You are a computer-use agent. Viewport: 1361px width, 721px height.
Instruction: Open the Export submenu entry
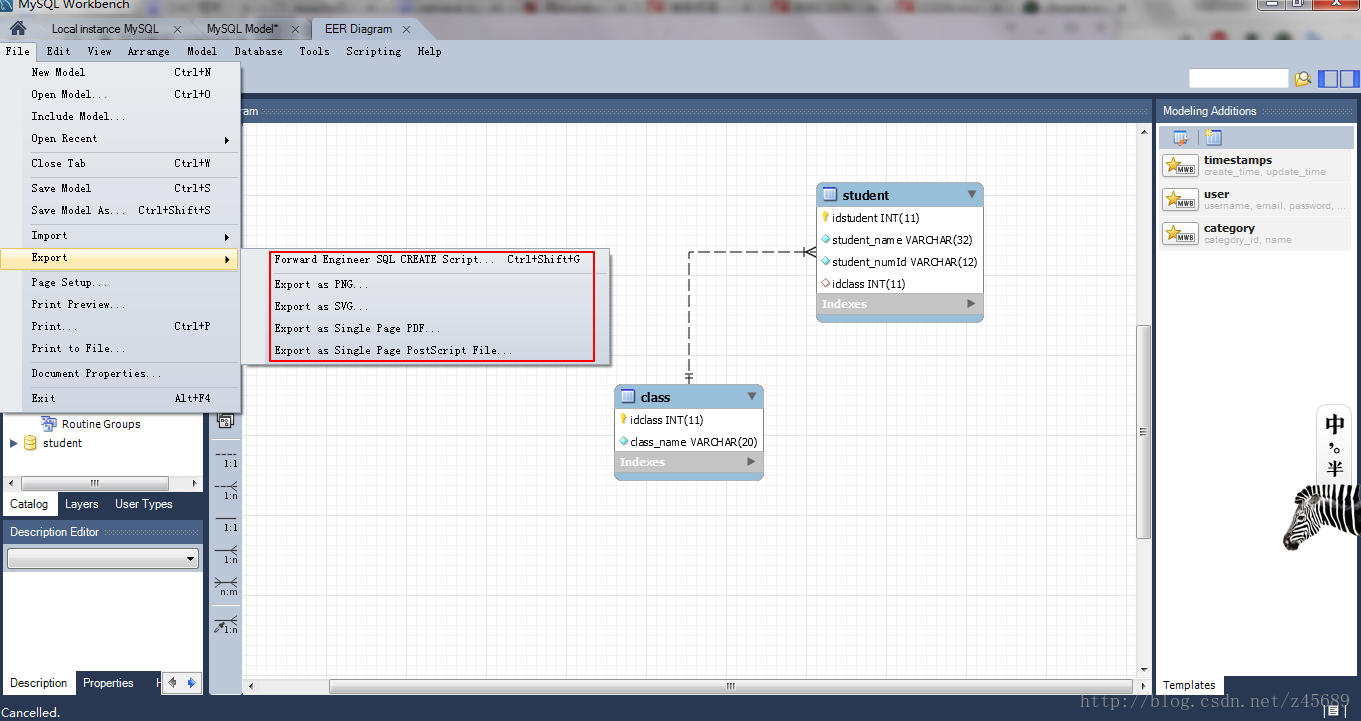pos(120,258)
